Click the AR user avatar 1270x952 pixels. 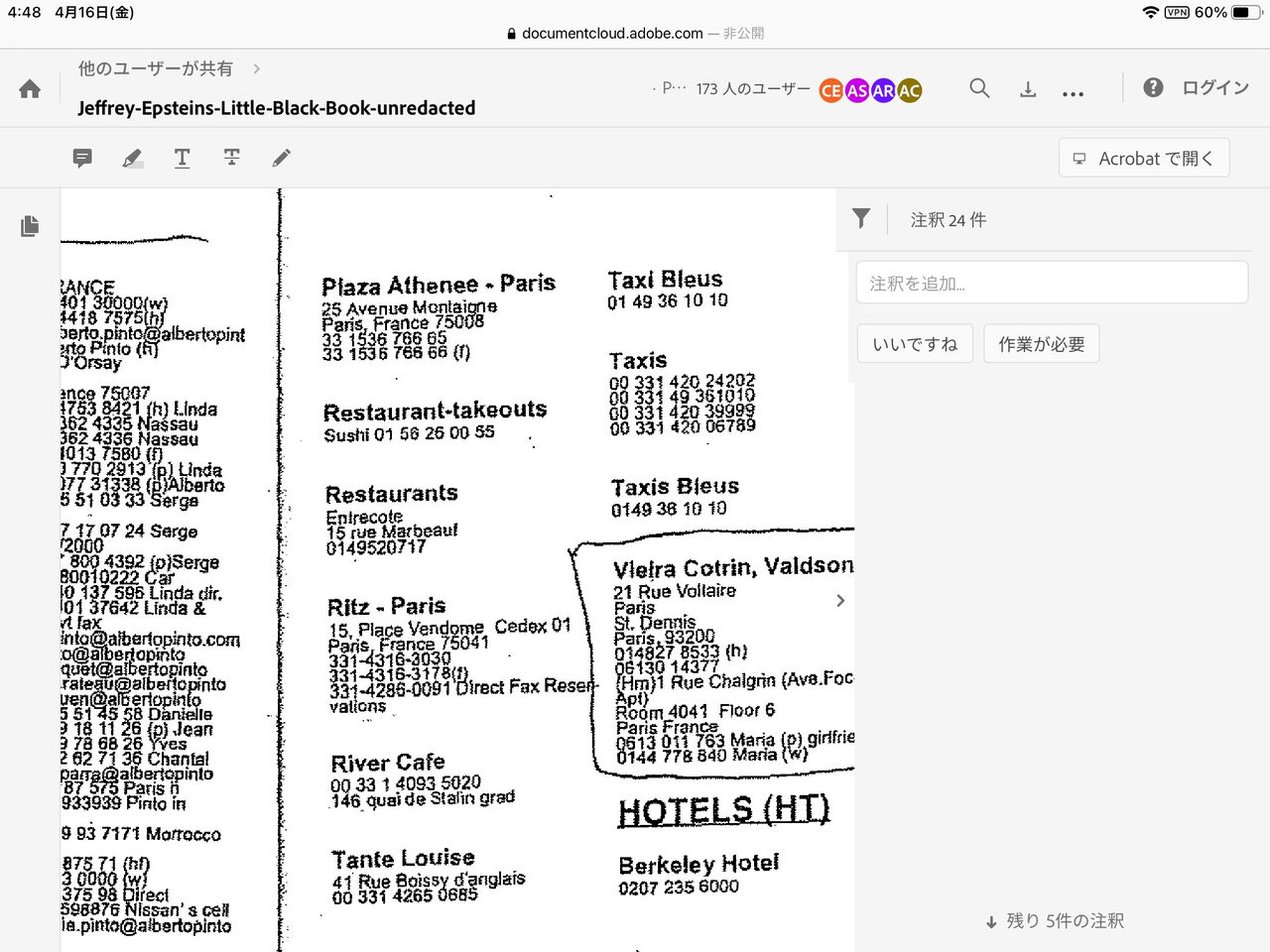tap(883, 90)
